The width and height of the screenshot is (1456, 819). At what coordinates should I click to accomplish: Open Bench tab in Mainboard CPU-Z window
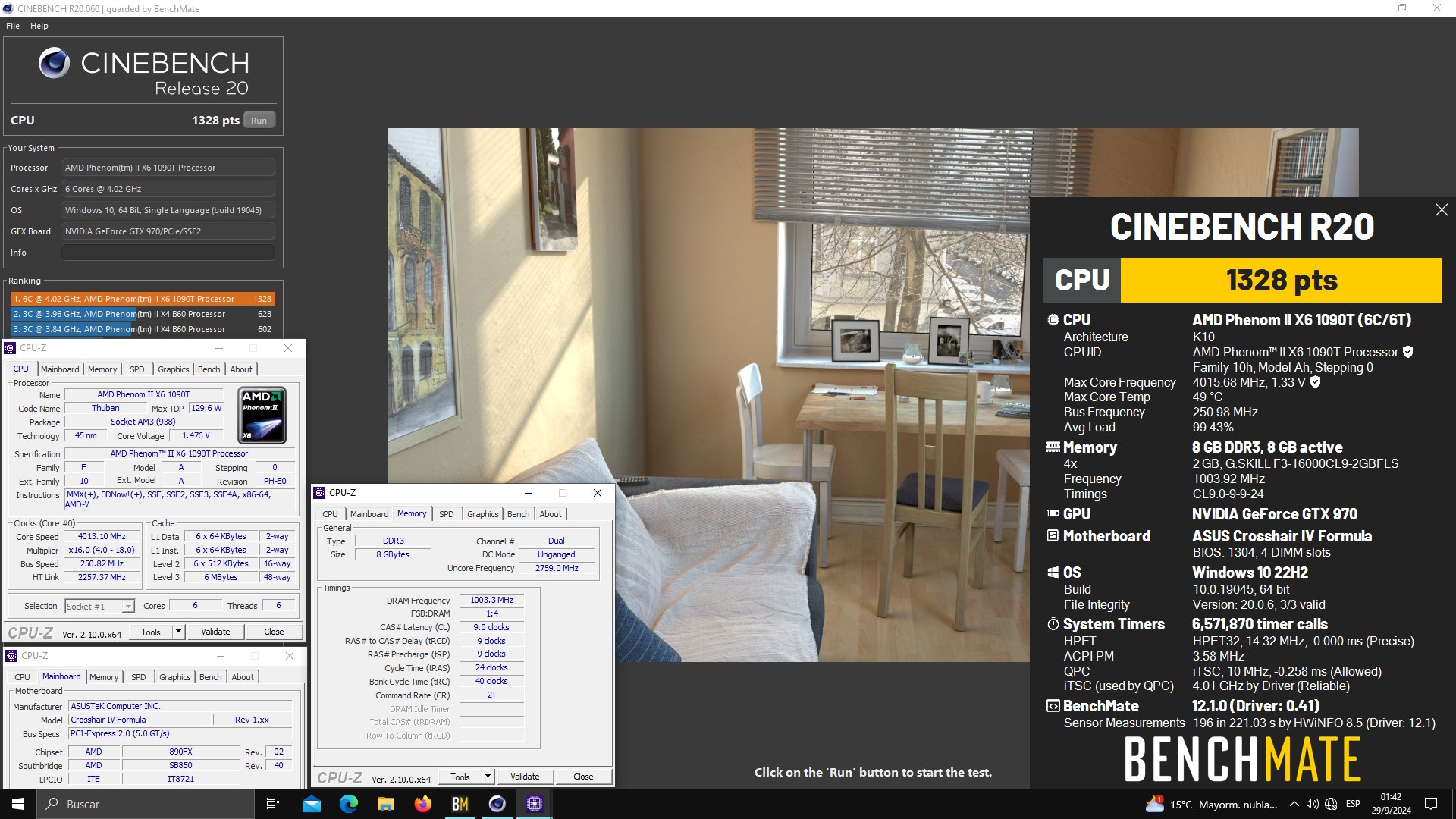tap(211, 677)
